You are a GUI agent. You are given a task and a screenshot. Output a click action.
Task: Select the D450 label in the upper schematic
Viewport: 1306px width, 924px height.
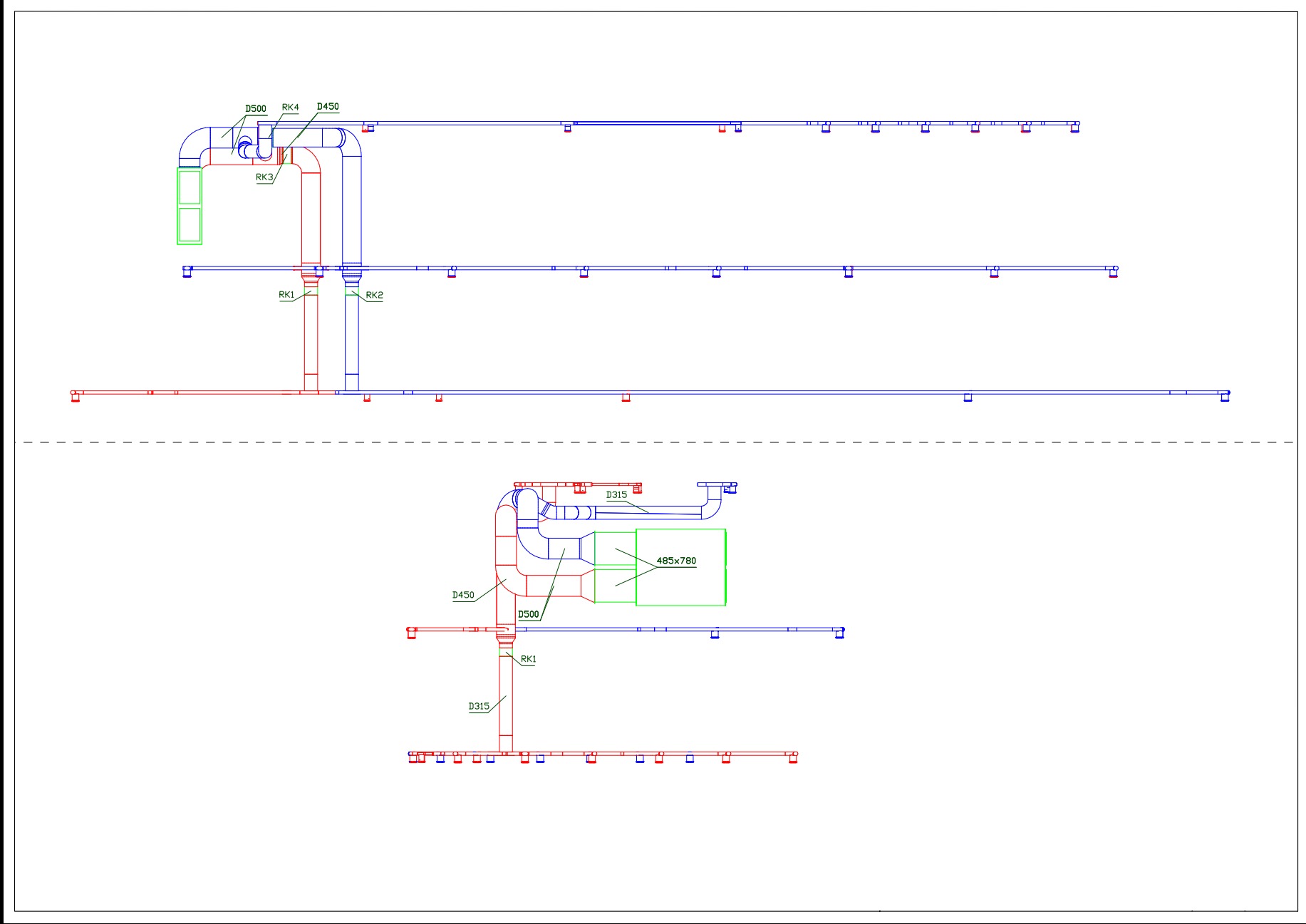tap(328, 107)
